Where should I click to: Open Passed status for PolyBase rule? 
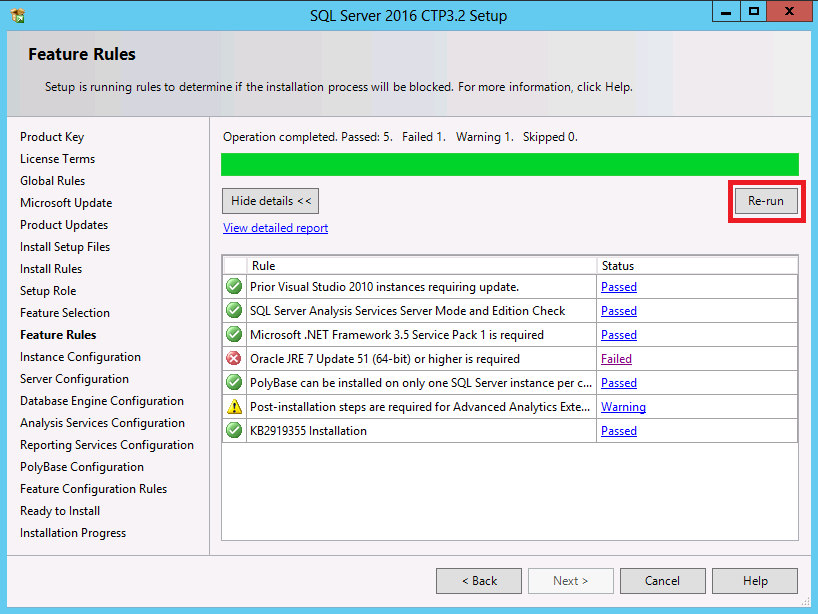[x=619, y=383]
